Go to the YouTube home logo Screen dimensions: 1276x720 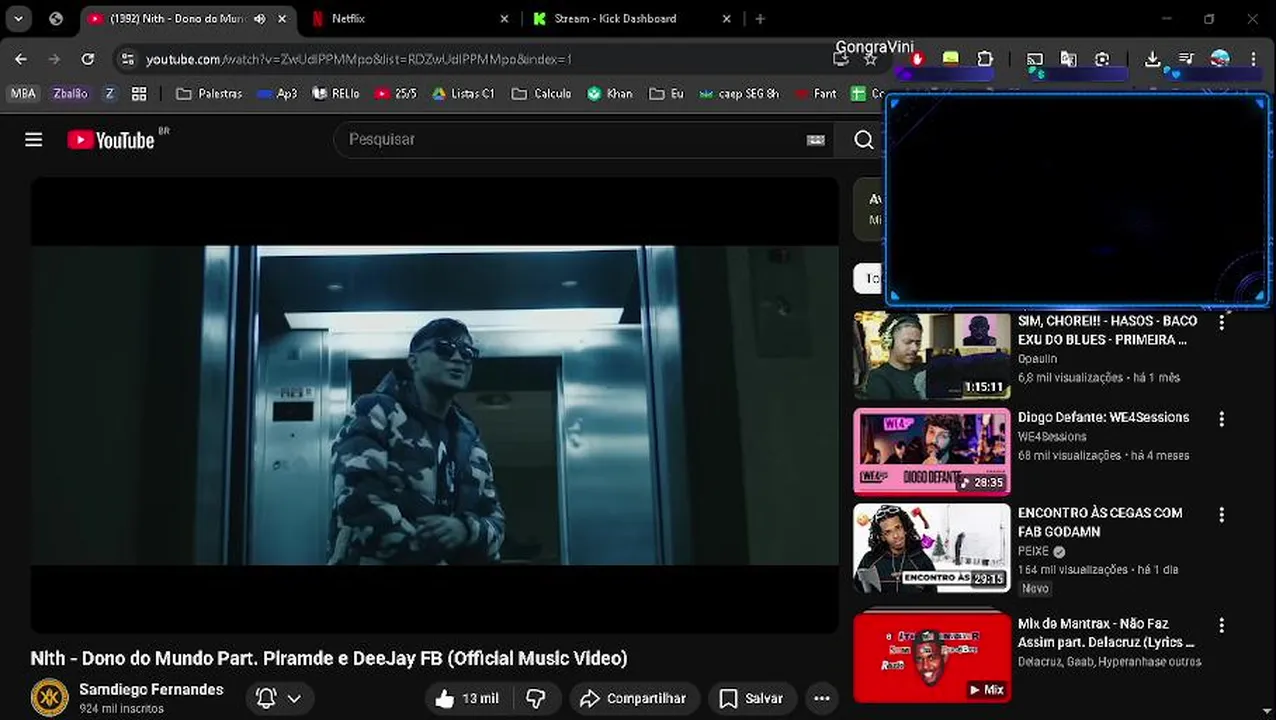tap(111, 140)
